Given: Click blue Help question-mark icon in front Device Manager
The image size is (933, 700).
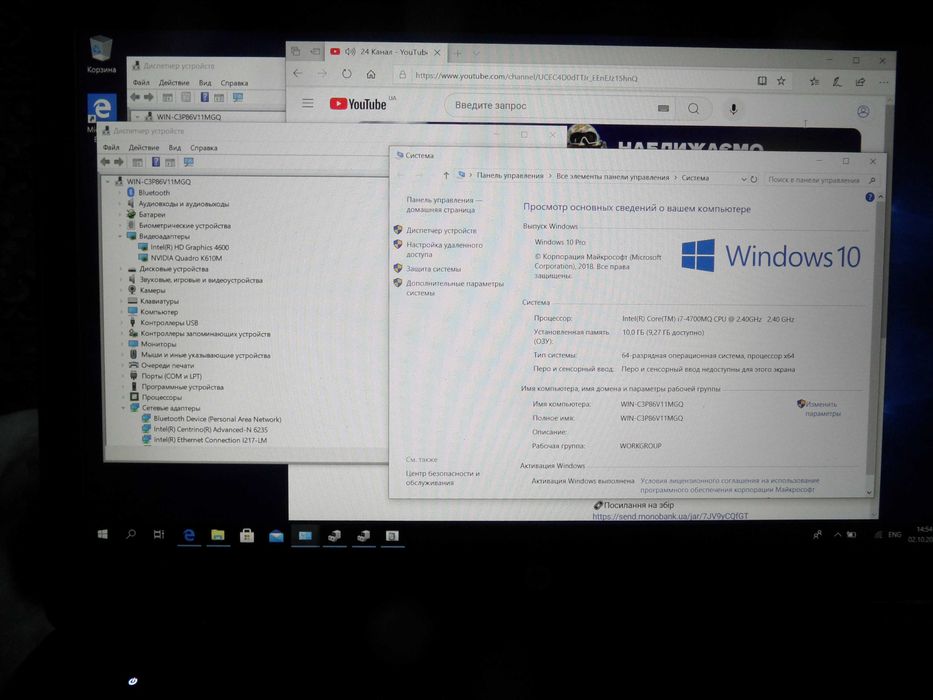Looking at the screenshot, I should 155,162.
